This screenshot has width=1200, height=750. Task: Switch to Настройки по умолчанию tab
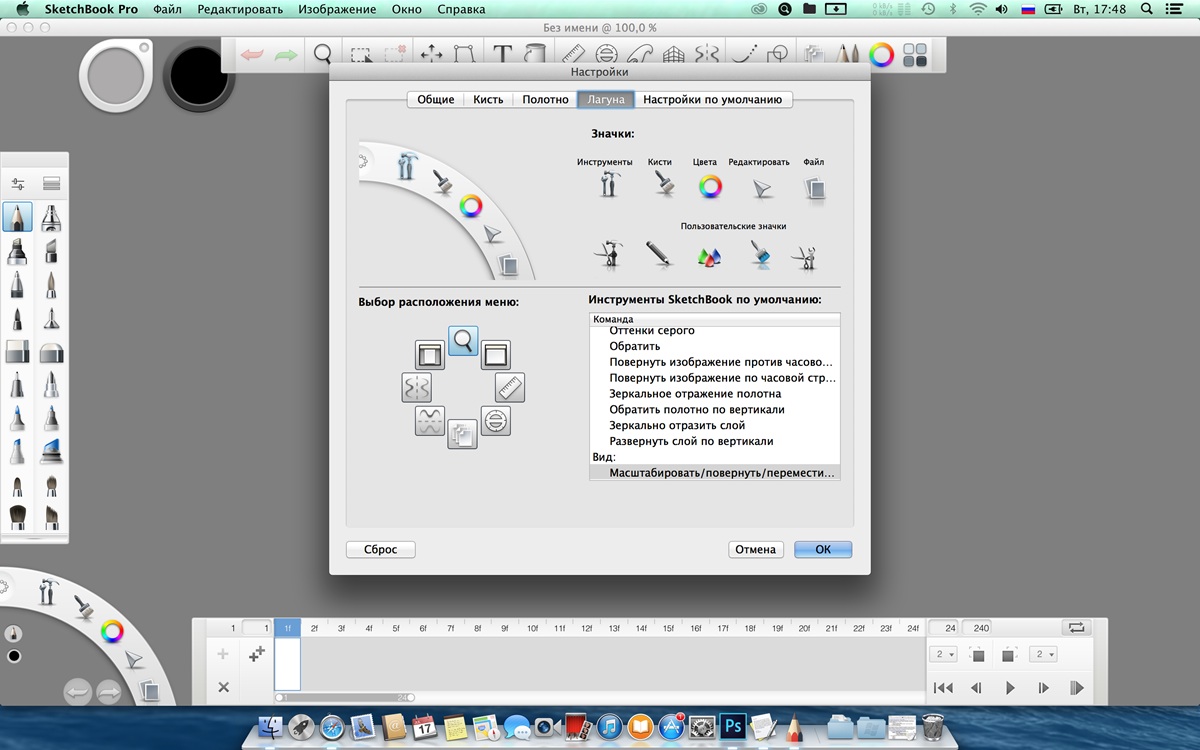point(713,99)
